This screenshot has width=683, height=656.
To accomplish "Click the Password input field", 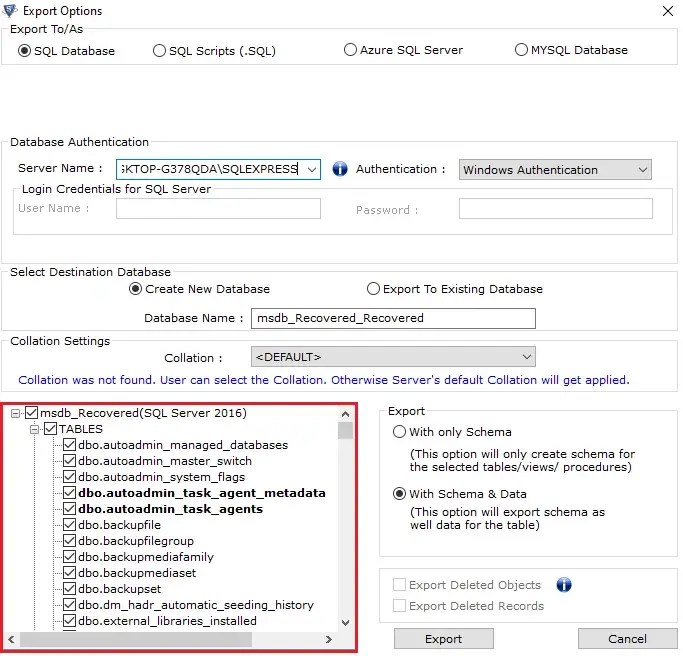I will 556,208.
